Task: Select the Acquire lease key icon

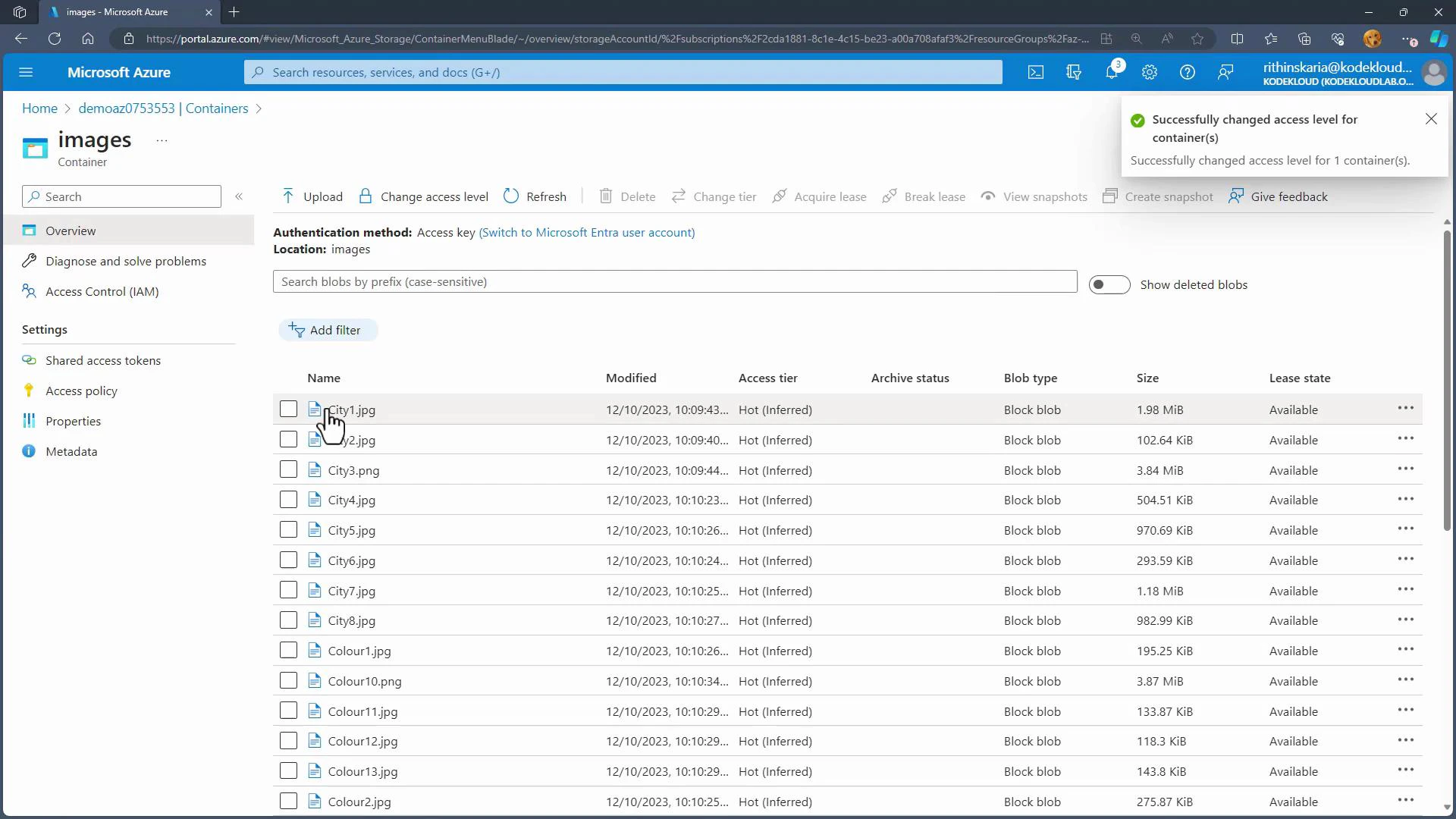Action: coord(780,196)
